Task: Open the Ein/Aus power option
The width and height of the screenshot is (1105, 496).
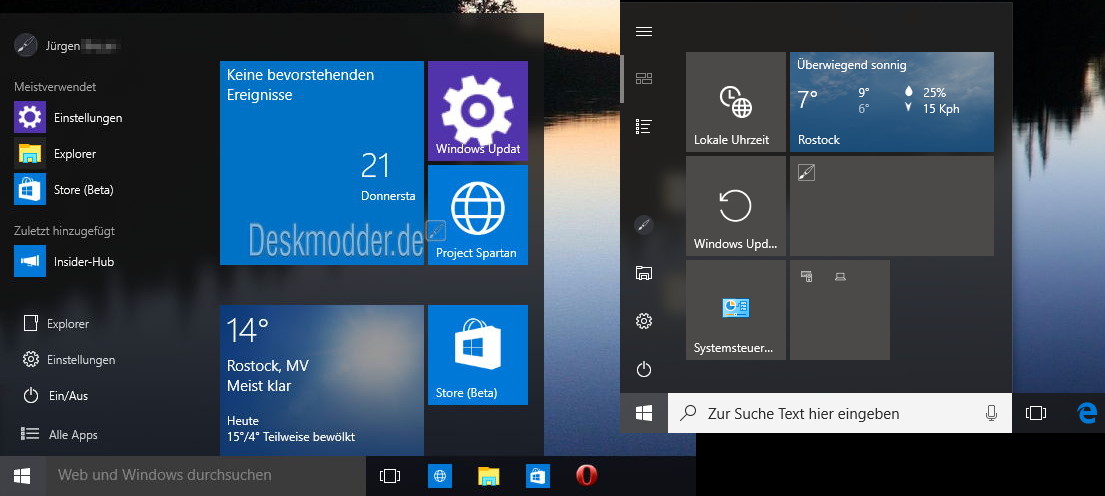Action: [56, 396]
